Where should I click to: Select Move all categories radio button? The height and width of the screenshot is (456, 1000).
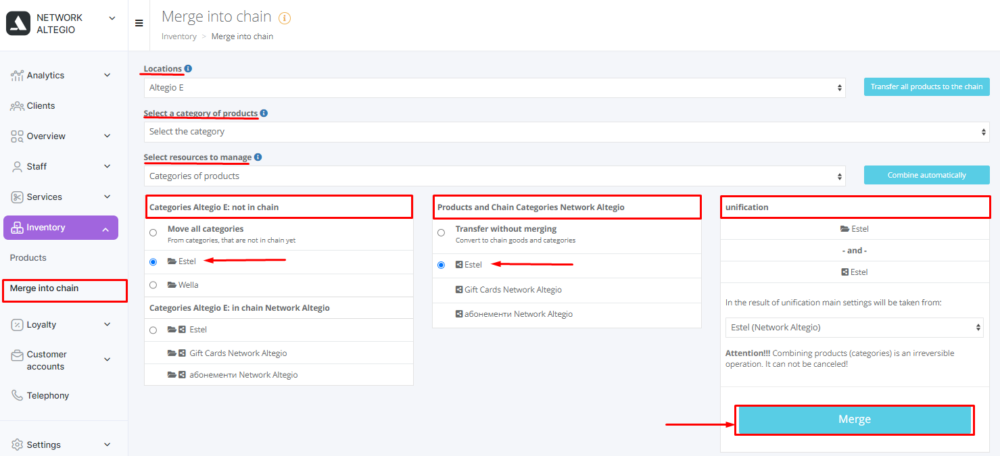click(153, 233)
